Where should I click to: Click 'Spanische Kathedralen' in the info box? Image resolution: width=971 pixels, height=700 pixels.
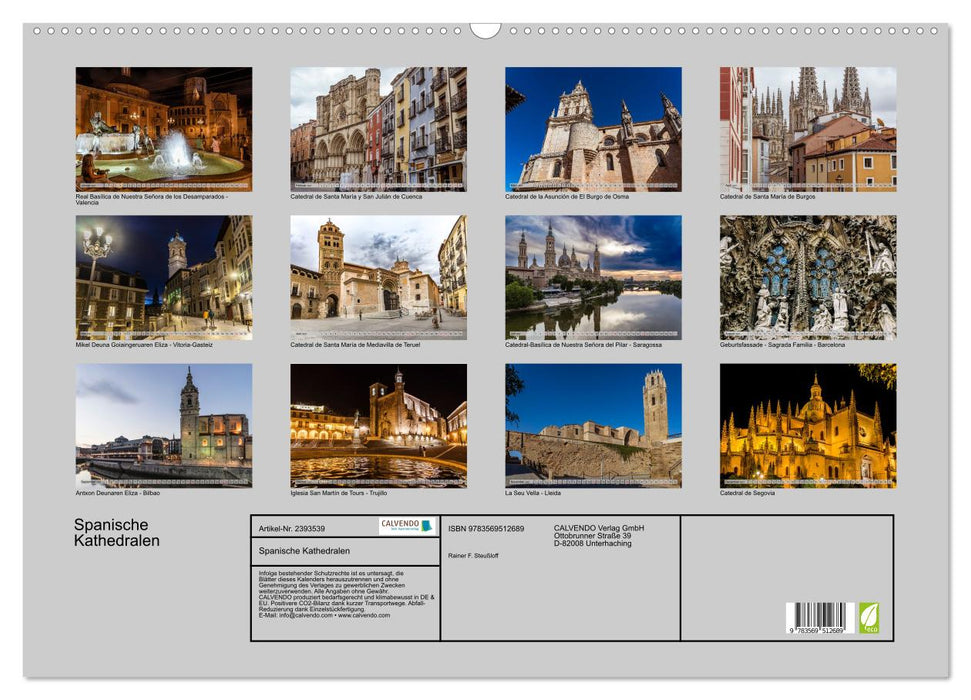click(x=304, y=551)
